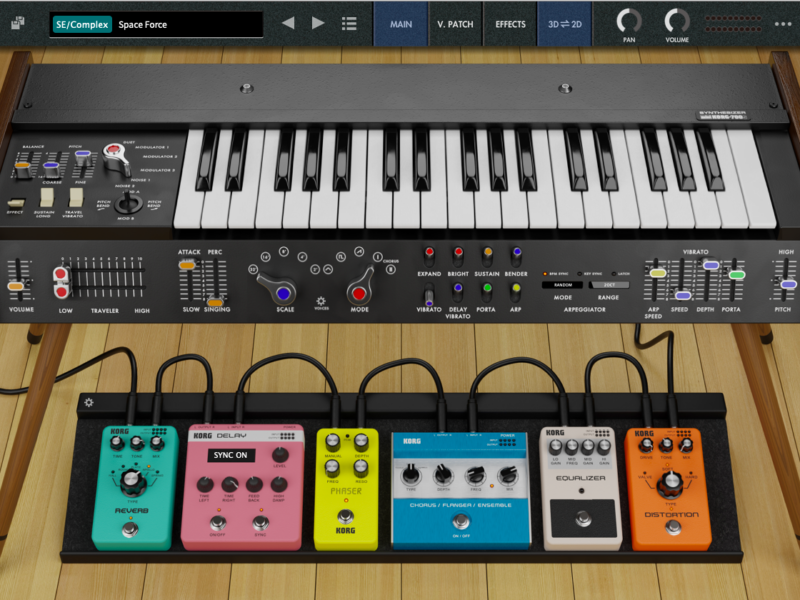Click the Reverb pedal Type knob
The height and width of the screenshot is (600, 800).
click(x=132, y=481)
